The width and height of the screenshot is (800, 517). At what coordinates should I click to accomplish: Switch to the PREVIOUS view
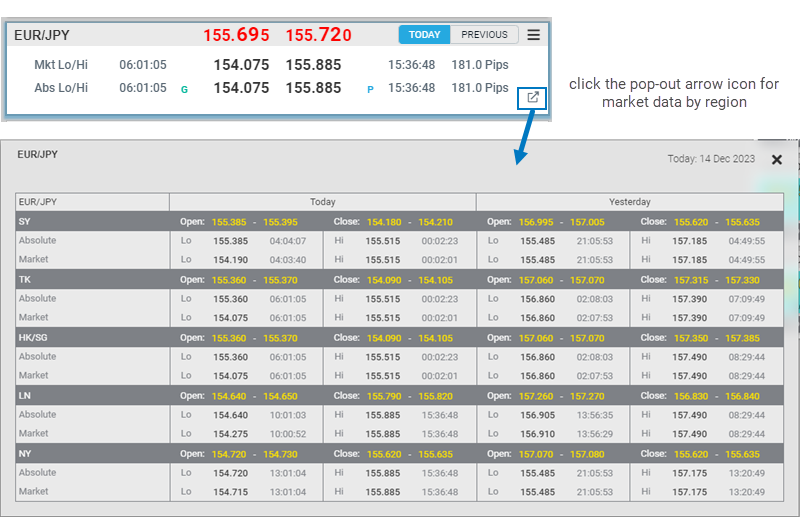(x=484, y=35)
